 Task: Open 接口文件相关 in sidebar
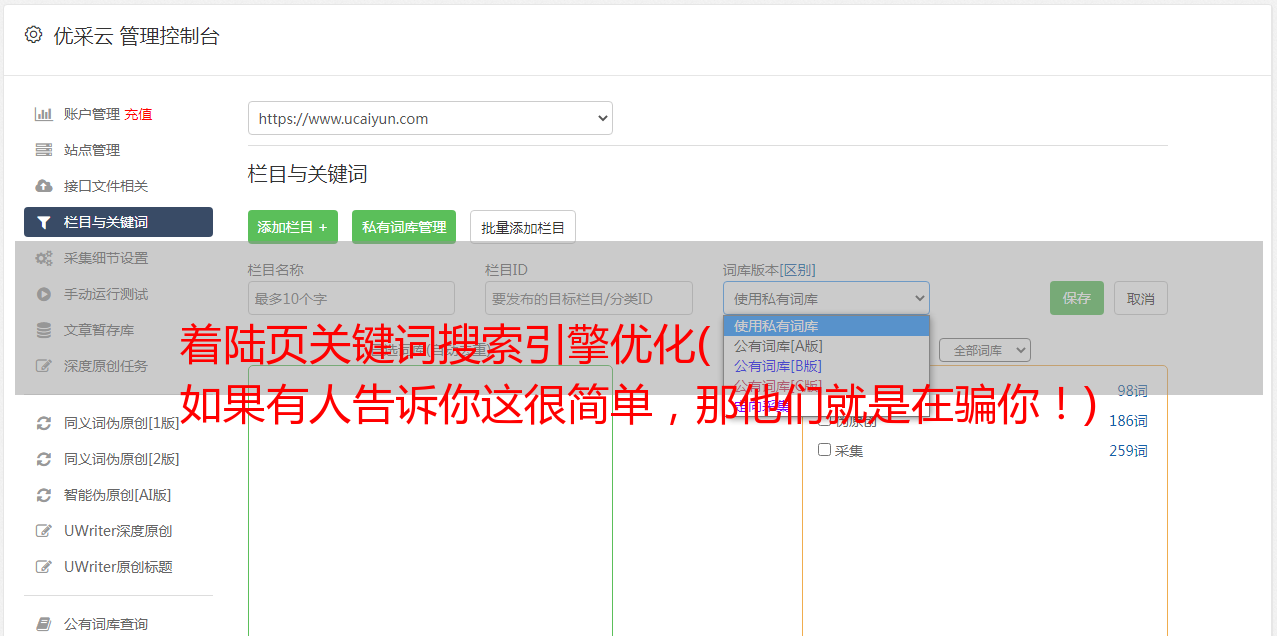tap(106, 186)
